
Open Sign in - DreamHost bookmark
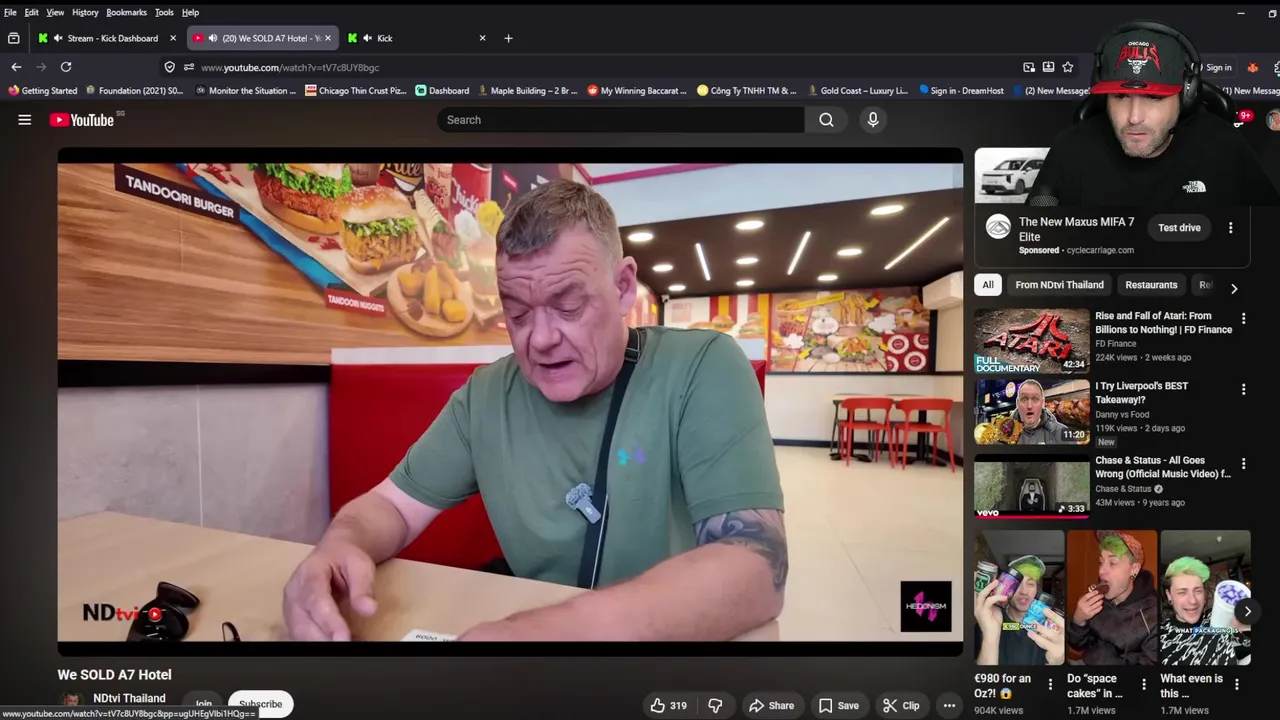[x=960, y=91]
